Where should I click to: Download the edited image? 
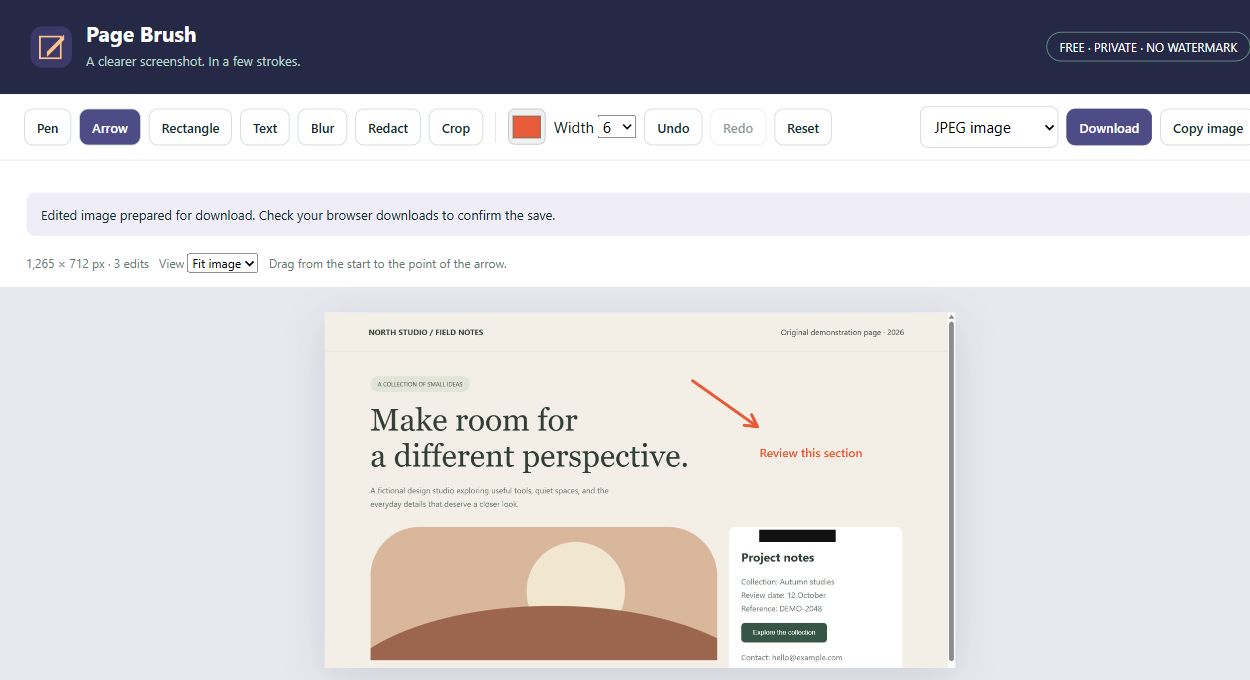[1109, 128]
